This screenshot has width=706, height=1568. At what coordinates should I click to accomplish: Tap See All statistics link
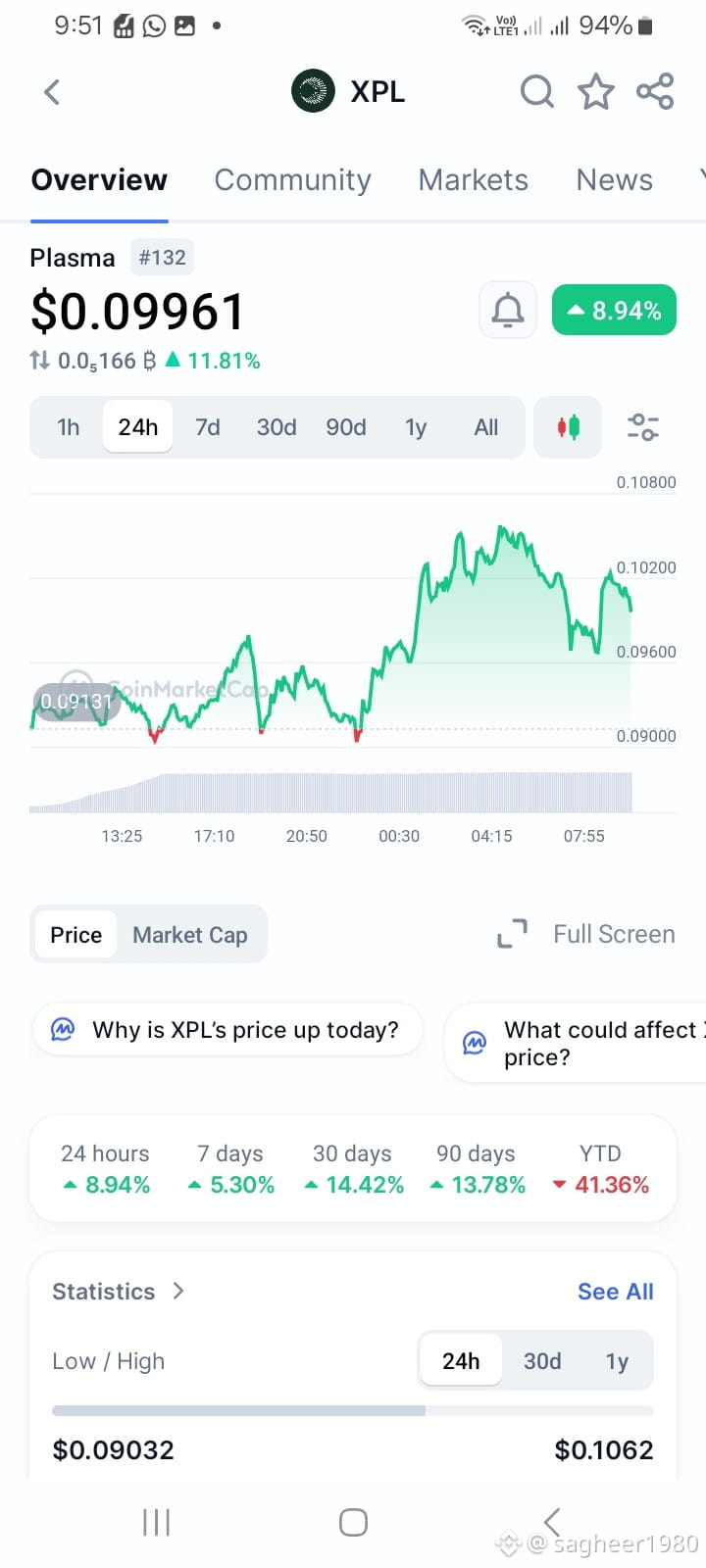point(616,1292)
